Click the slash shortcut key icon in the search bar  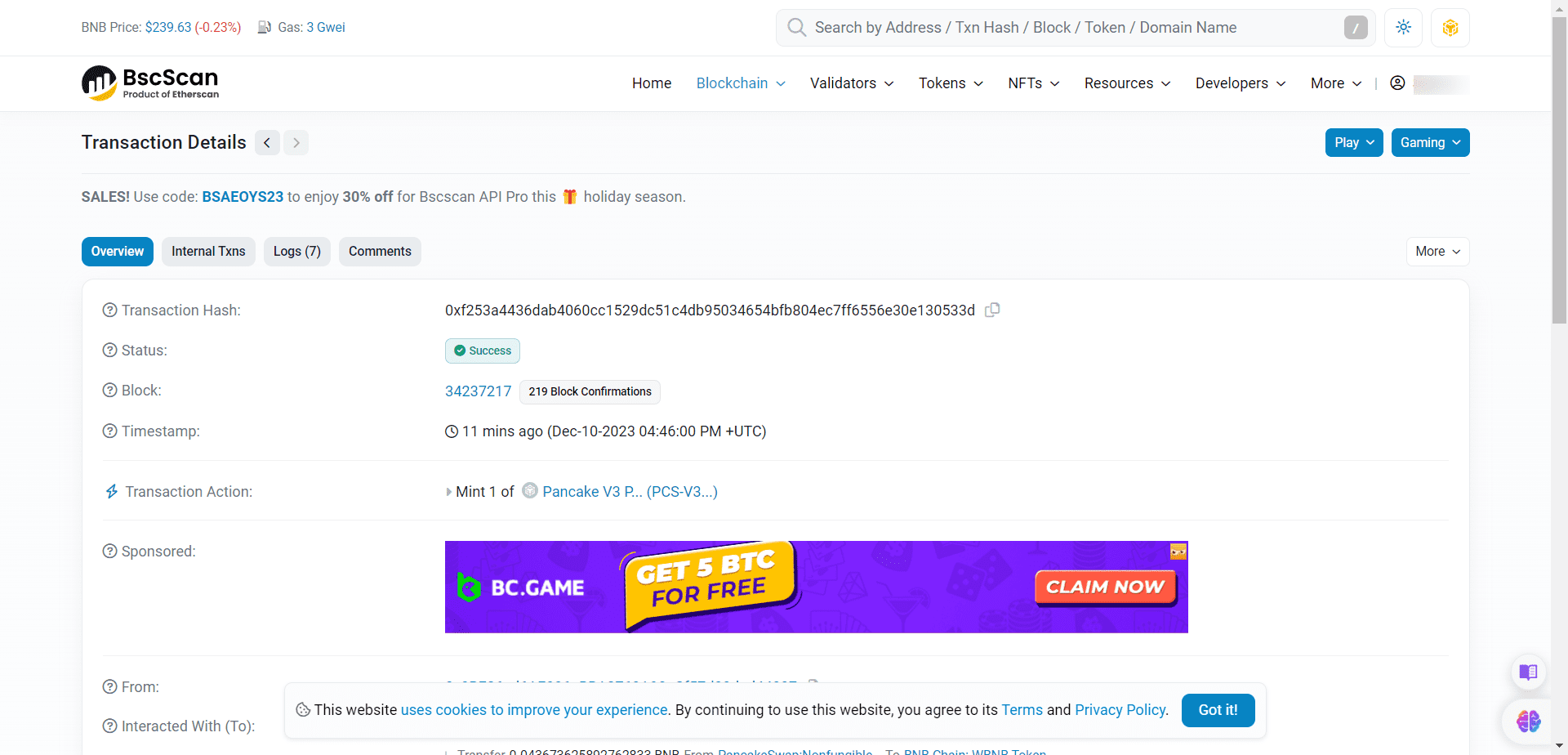(x=1356, y=28)
